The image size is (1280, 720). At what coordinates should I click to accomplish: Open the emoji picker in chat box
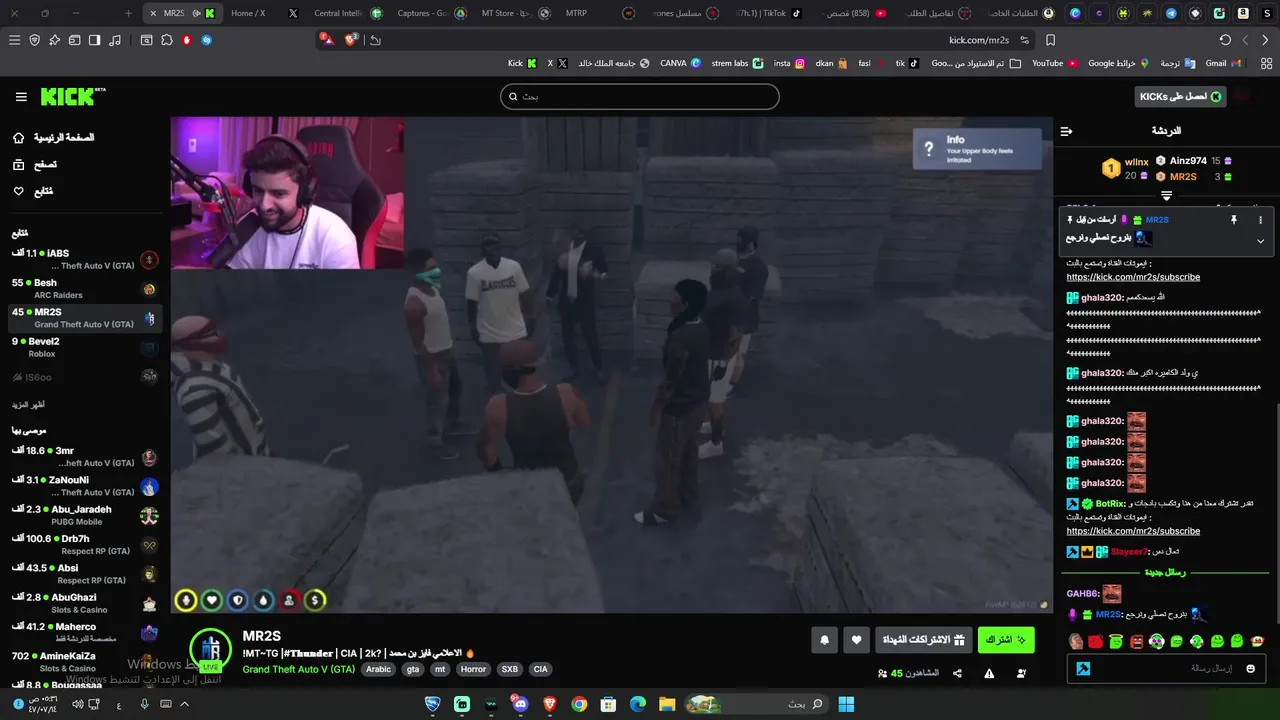point(1250,668)
